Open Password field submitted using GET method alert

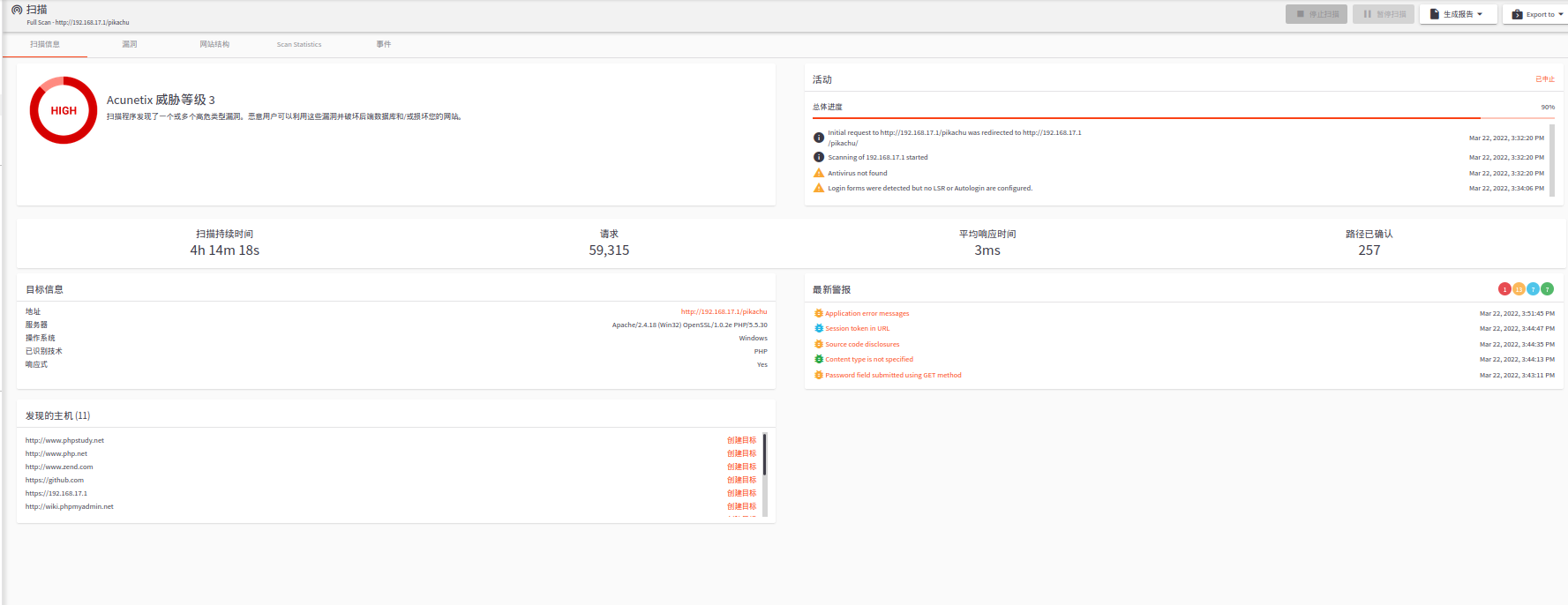pos(893,376)
